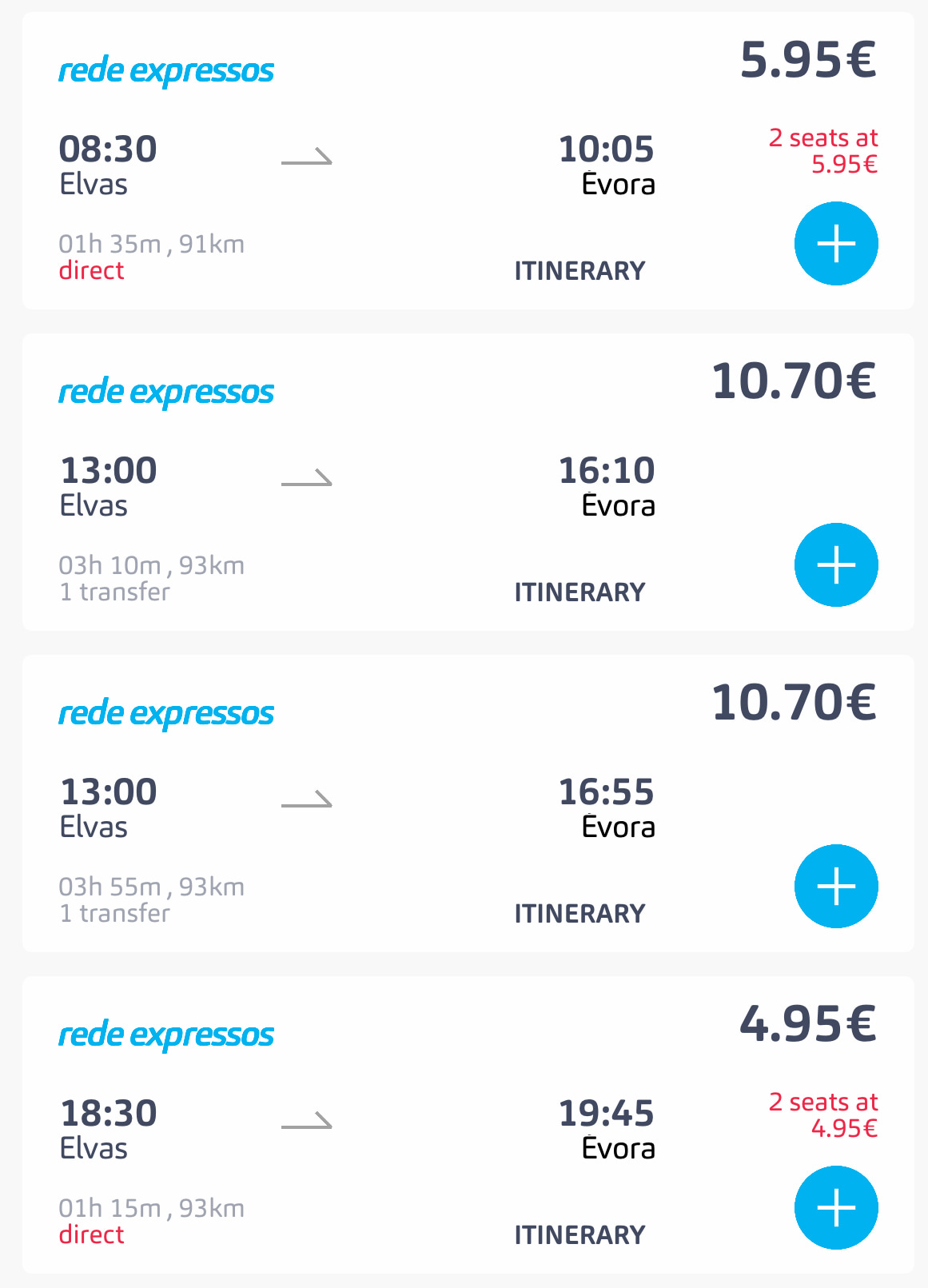The width and height of the screenshot is (928, 1288).
Task: Click the arrow on the 08:30 trip
Action: point(307,157)
